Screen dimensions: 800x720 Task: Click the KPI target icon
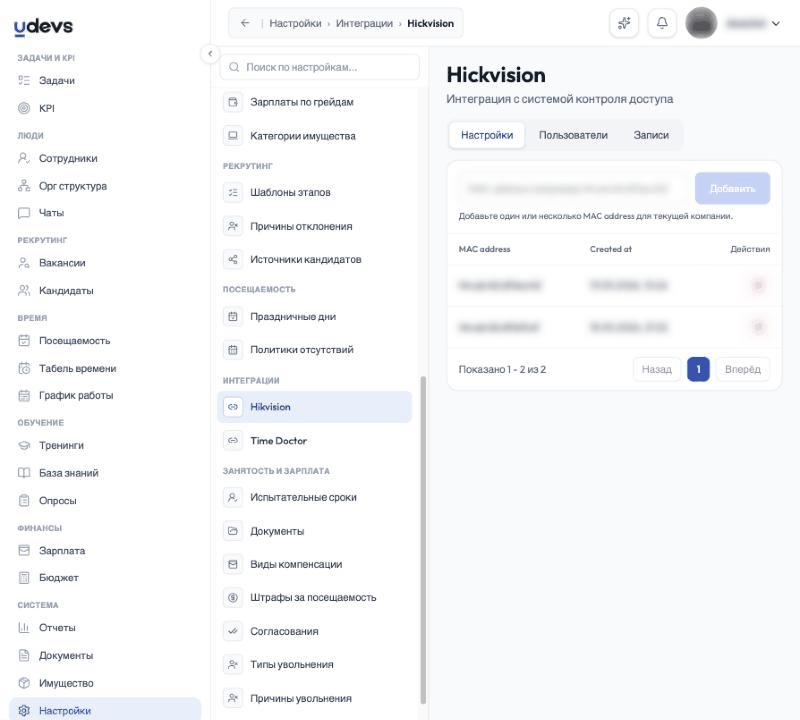(24, 108)
